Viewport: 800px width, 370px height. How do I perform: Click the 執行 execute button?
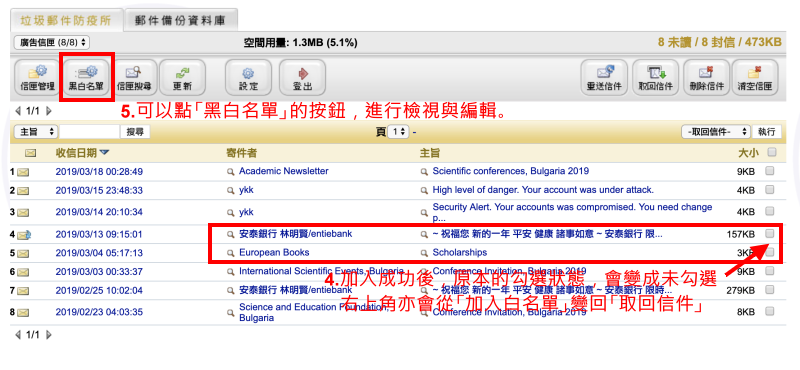click(x=767, y=132)
